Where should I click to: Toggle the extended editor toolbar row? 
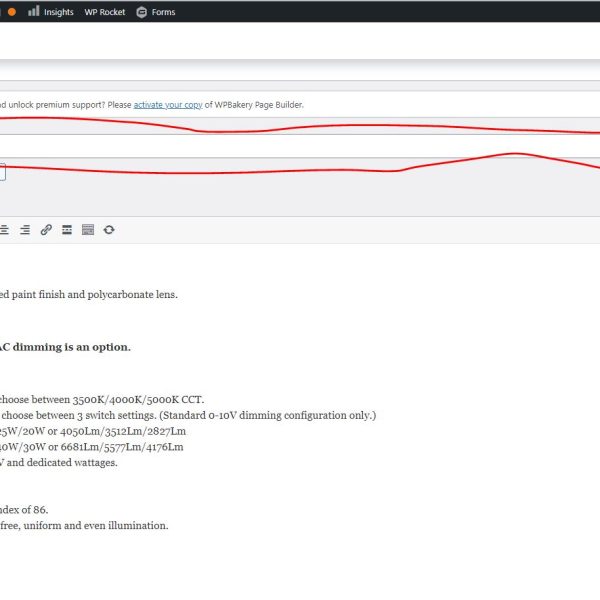pyautogui.click(x=88, y=230)
